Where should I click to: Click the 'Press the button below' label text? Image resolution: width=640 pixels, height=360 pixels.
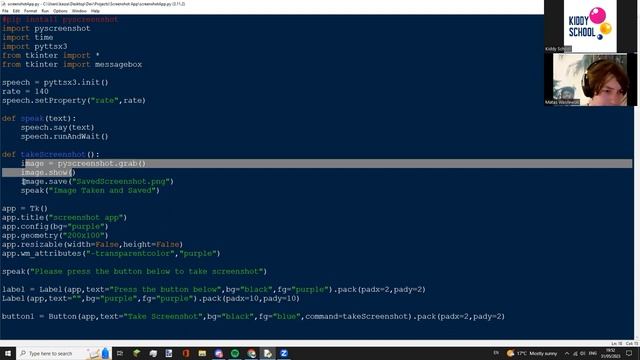(165, 289)
